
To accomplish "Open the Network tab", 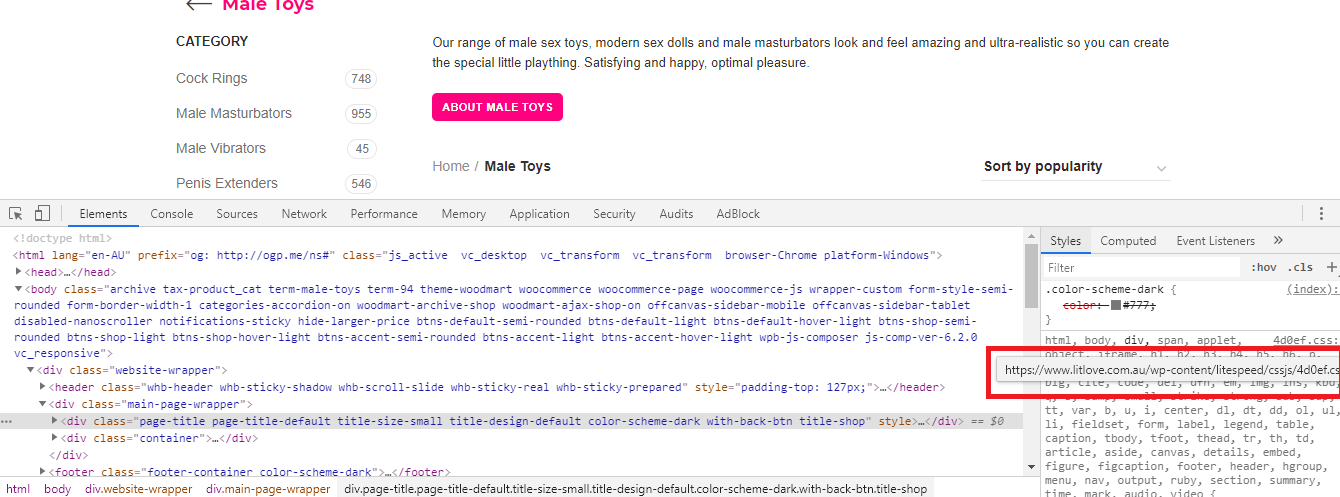I will 304,214.
